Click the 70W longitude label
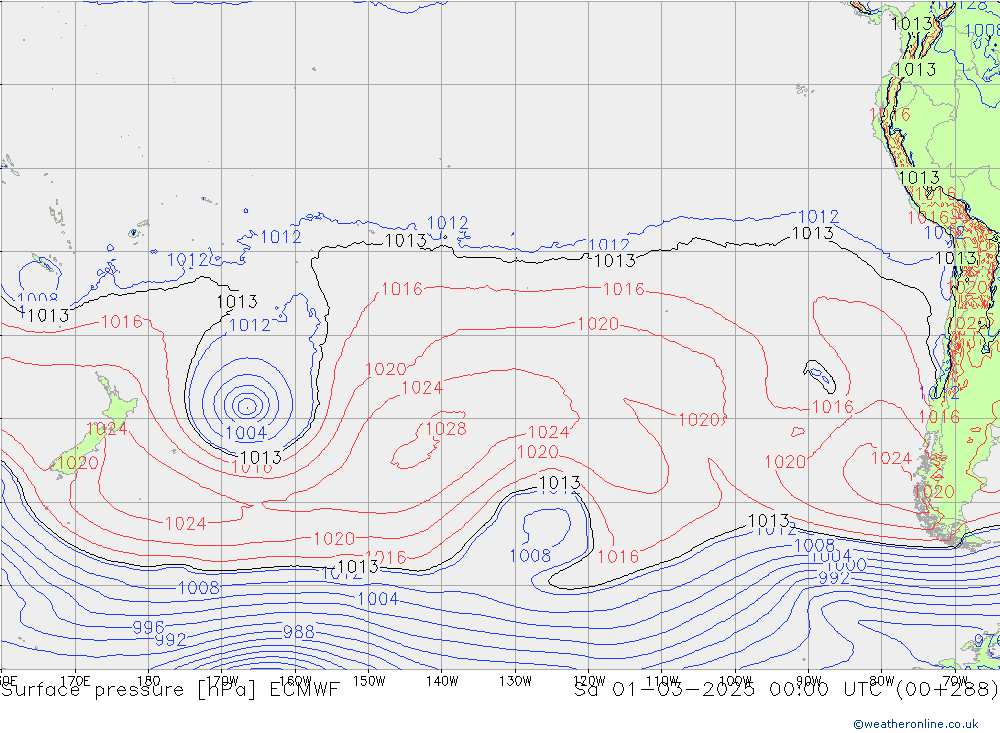The width and height of the screenshot is (1000, 733). pyautogui.click(x=955, y=681)
